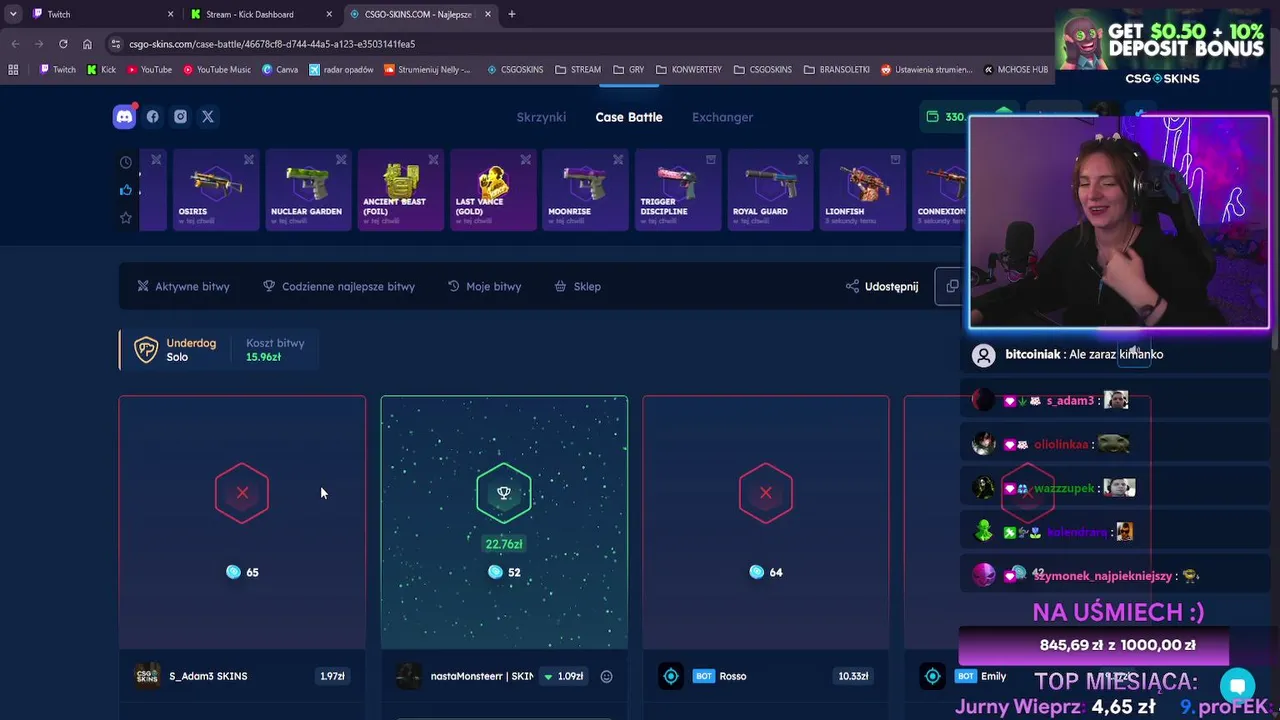Switch to the Twitch browser tab

click(100, 14)
